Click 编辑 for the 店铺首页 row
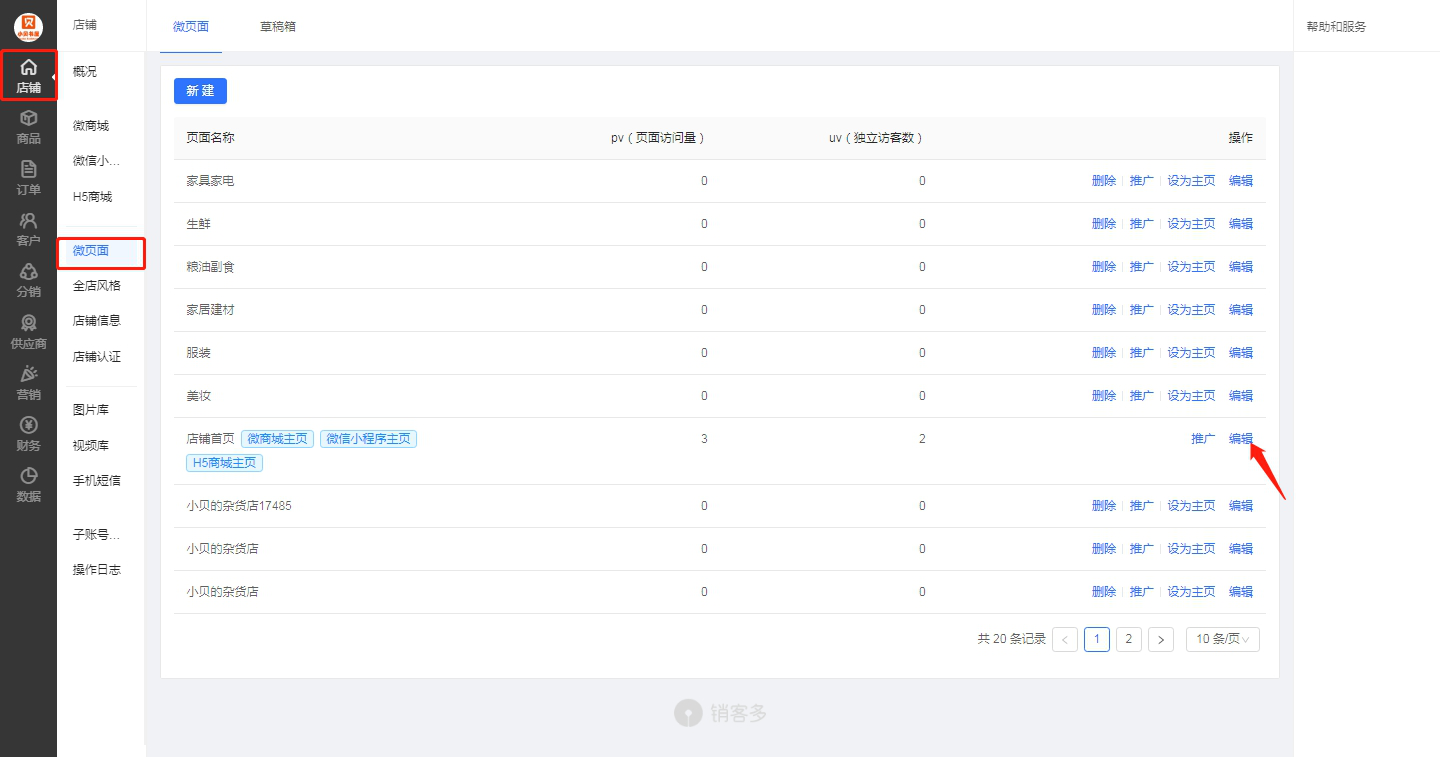The width and height of the screenshot is (1440, 757). coord(1240,439)
